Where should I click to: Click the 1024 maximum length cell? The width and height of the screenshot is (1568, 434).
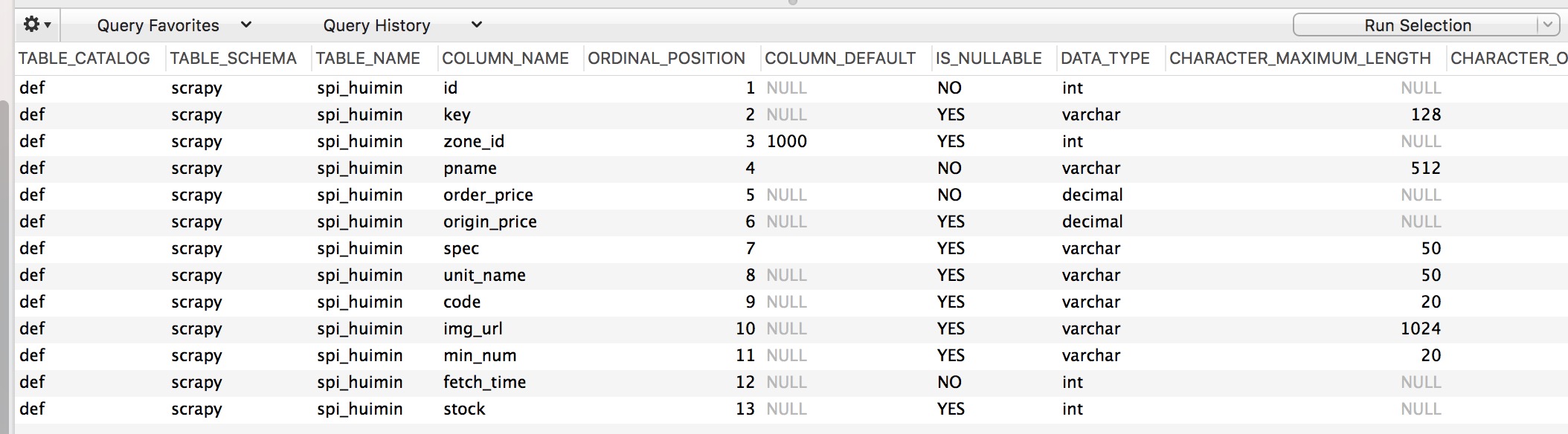click(1420, 328)
